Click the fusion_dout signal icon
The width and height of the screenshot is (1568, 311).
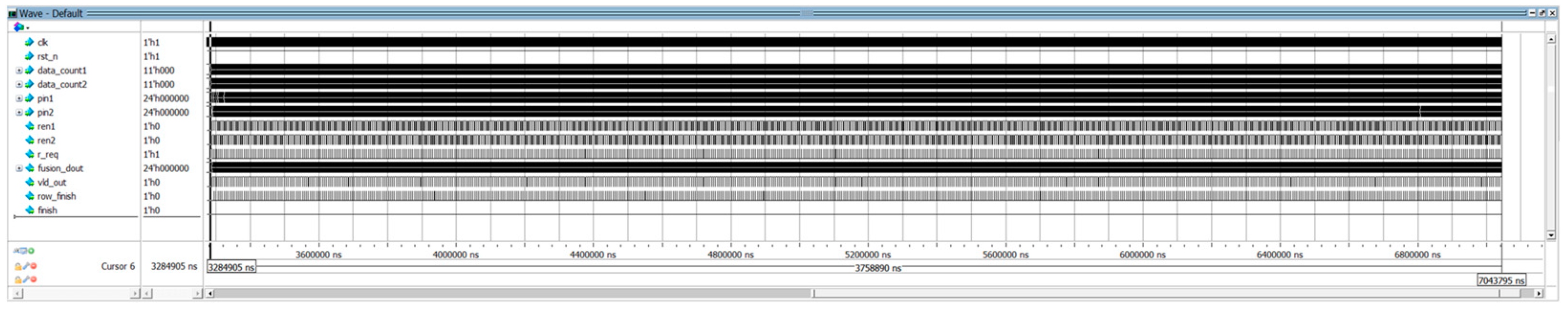tap(29, 168)
